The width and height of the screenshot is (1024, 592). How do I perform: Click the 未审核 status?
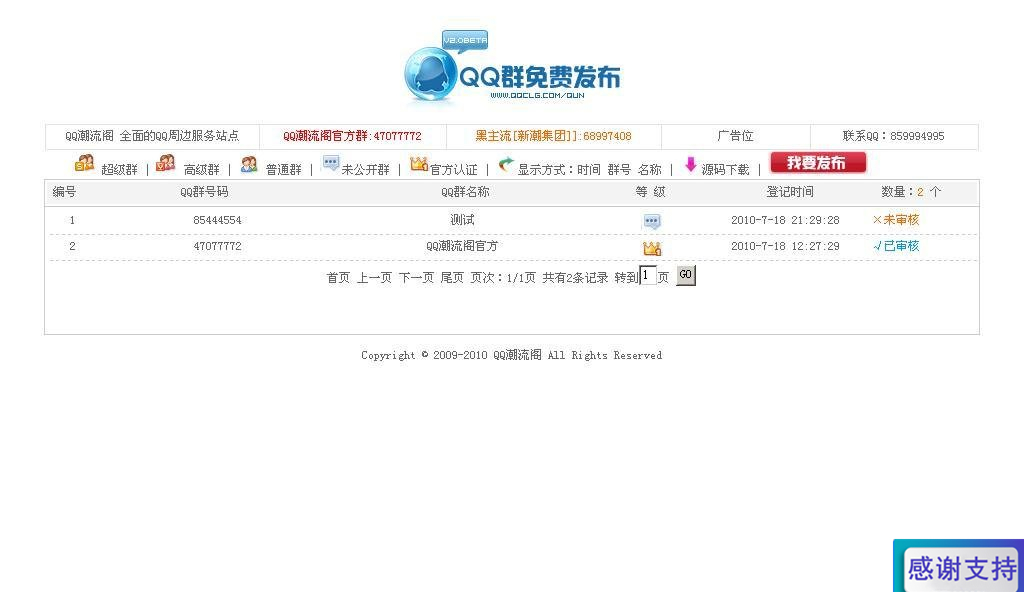(896, 220)
